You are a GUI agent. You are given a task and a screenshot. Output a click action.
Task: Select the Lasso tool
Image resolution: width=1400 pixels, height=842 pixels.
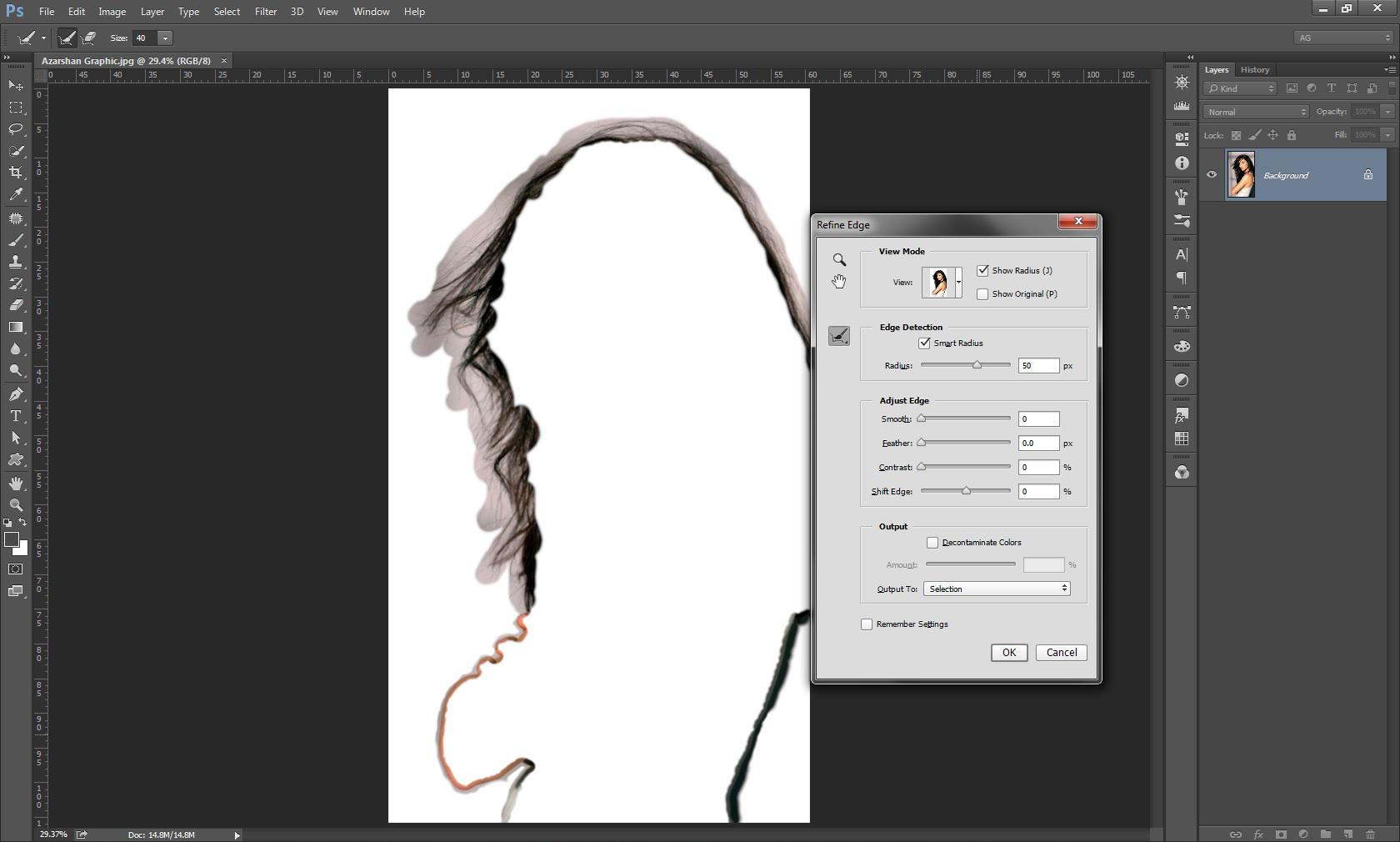(x=16, y=129)
